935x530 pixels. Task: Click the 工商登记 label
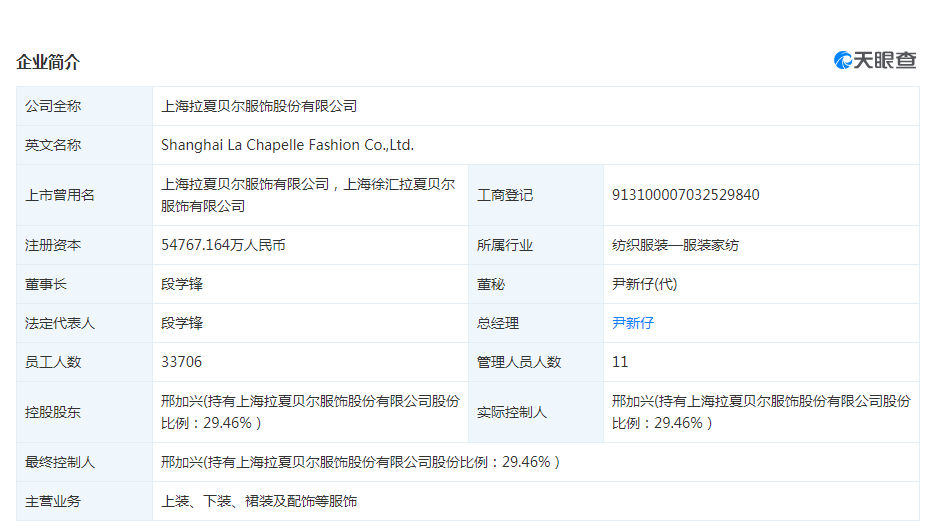pyautogui.click(x=504, y=195)
